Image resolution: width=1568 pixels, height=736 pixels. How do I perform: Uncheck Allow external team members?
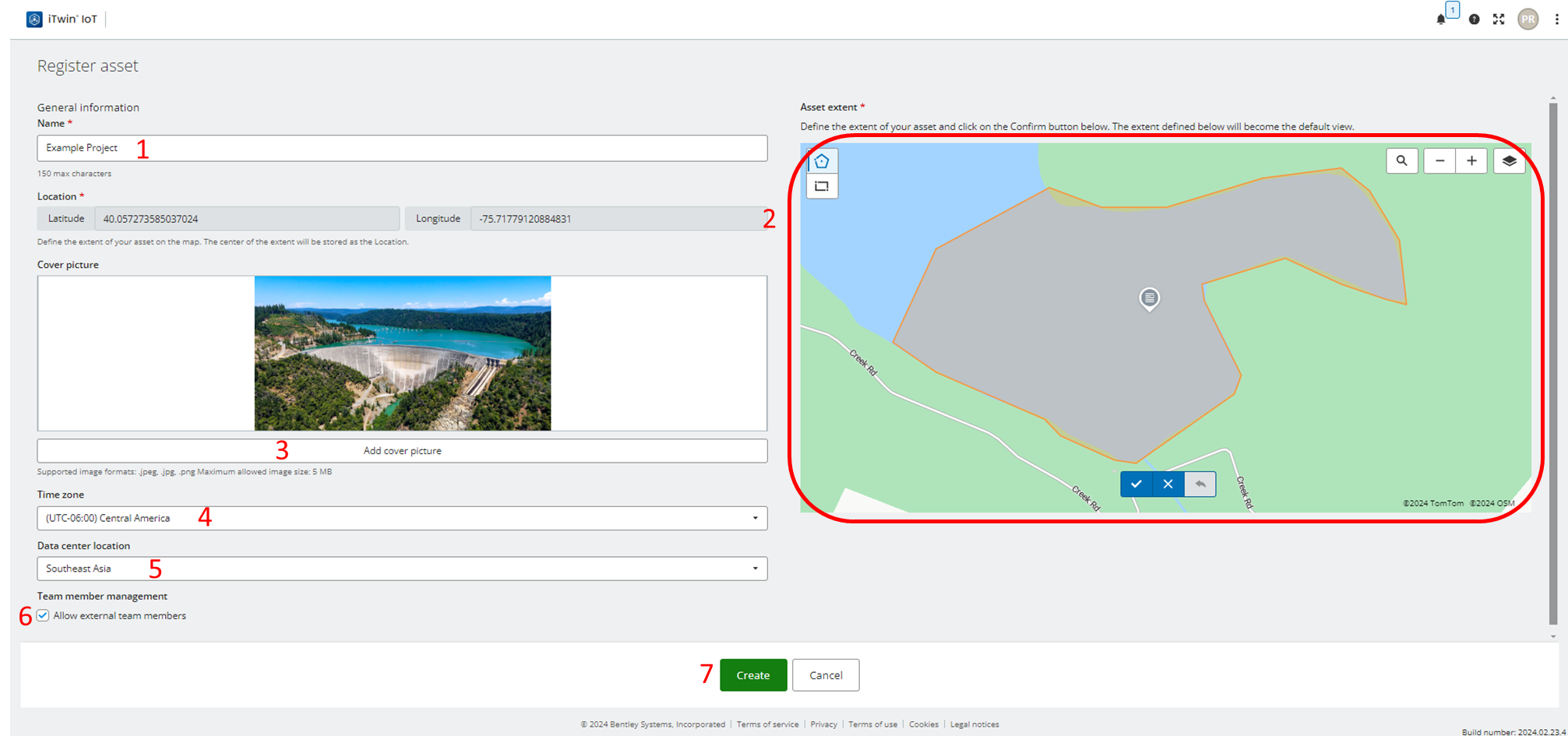(41, 615)
